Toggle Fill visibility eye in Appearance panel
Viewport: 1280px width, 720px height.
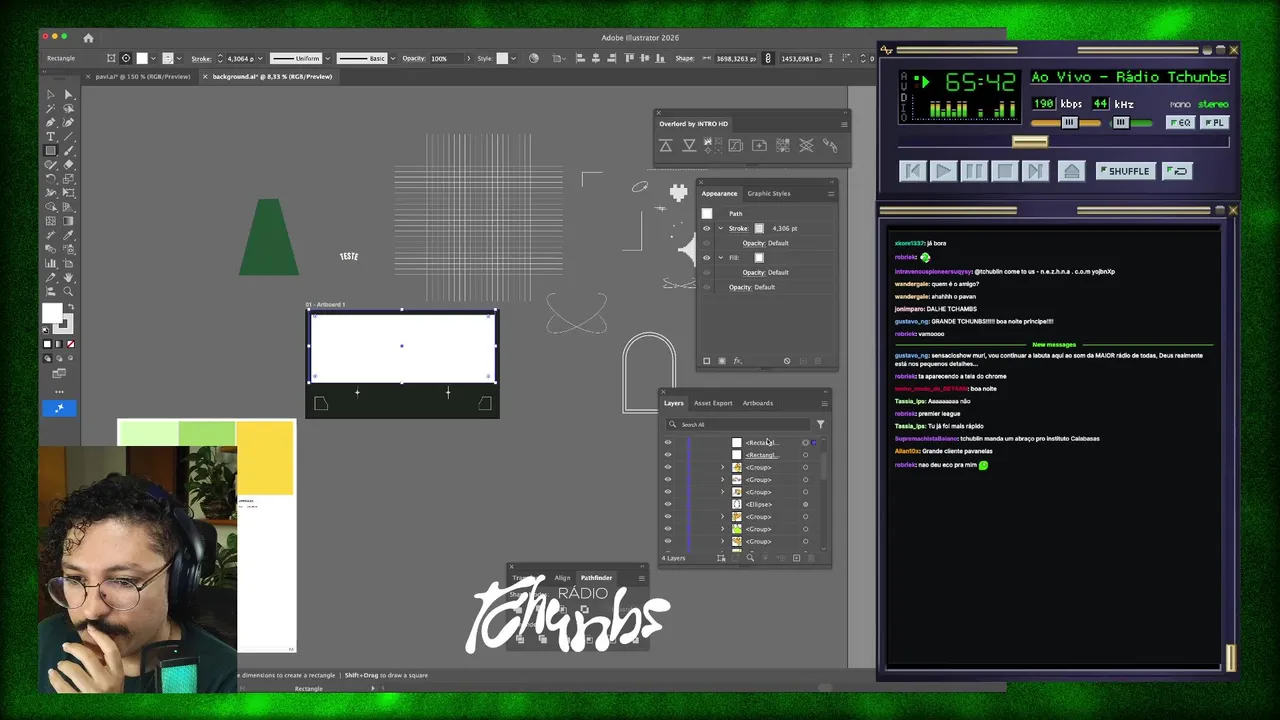tap(707, 258)
